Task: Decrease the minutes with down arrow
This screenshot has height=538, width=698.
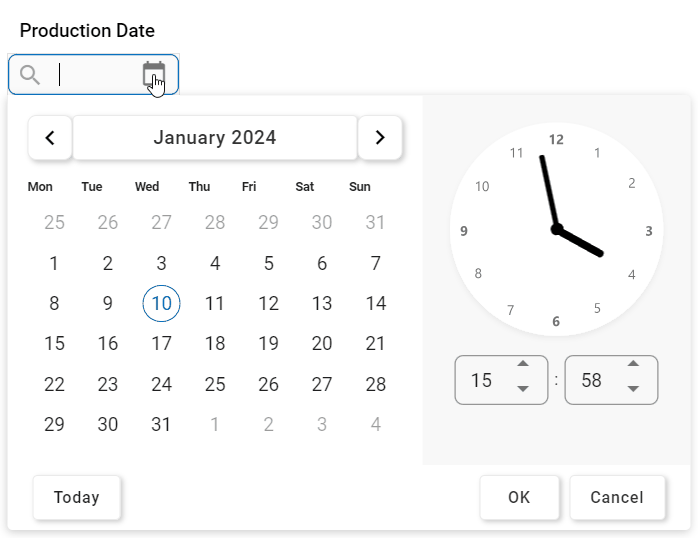Action: click(x=633, y=390)
